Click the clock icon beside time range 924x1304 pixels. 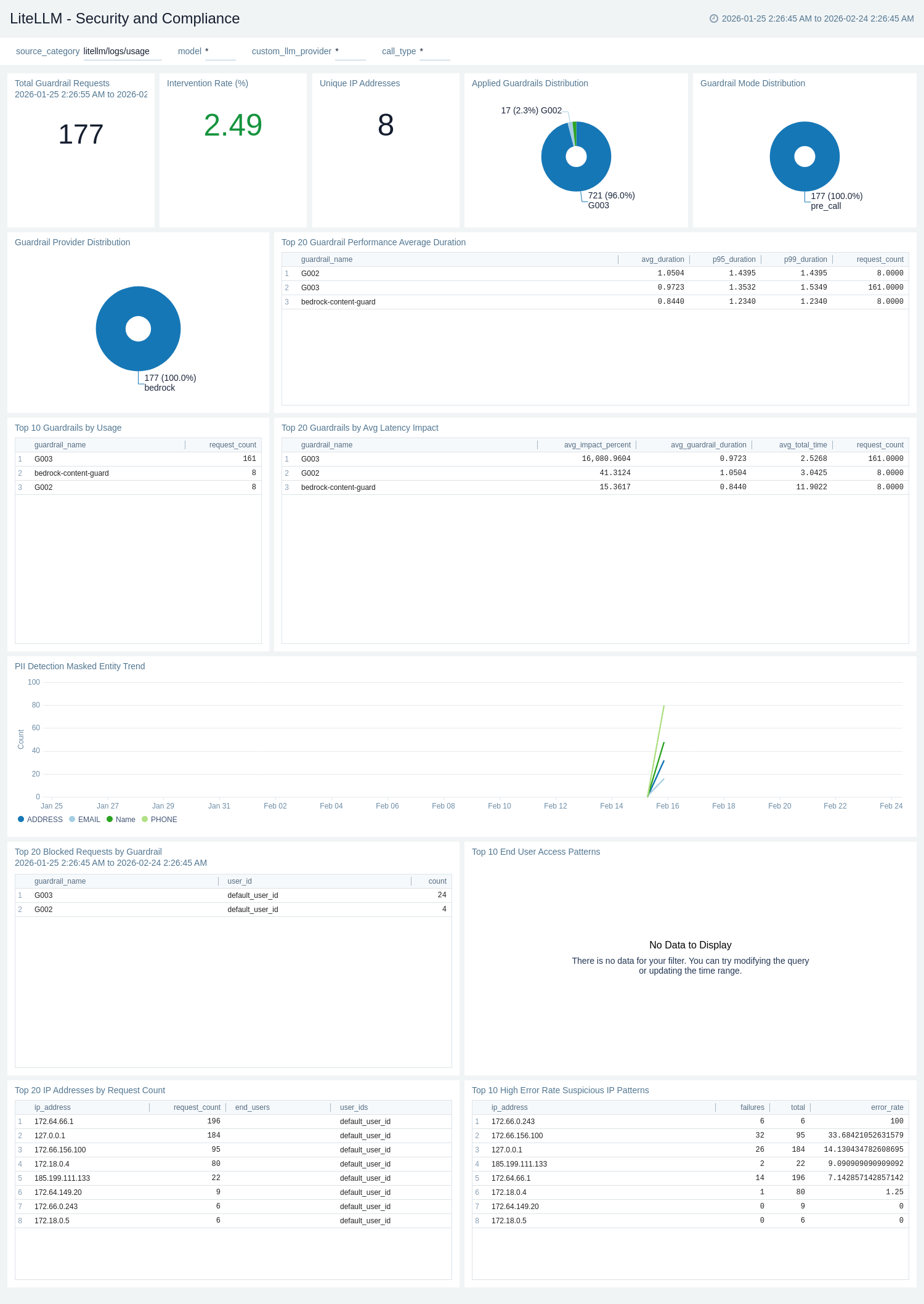[714, 18]
